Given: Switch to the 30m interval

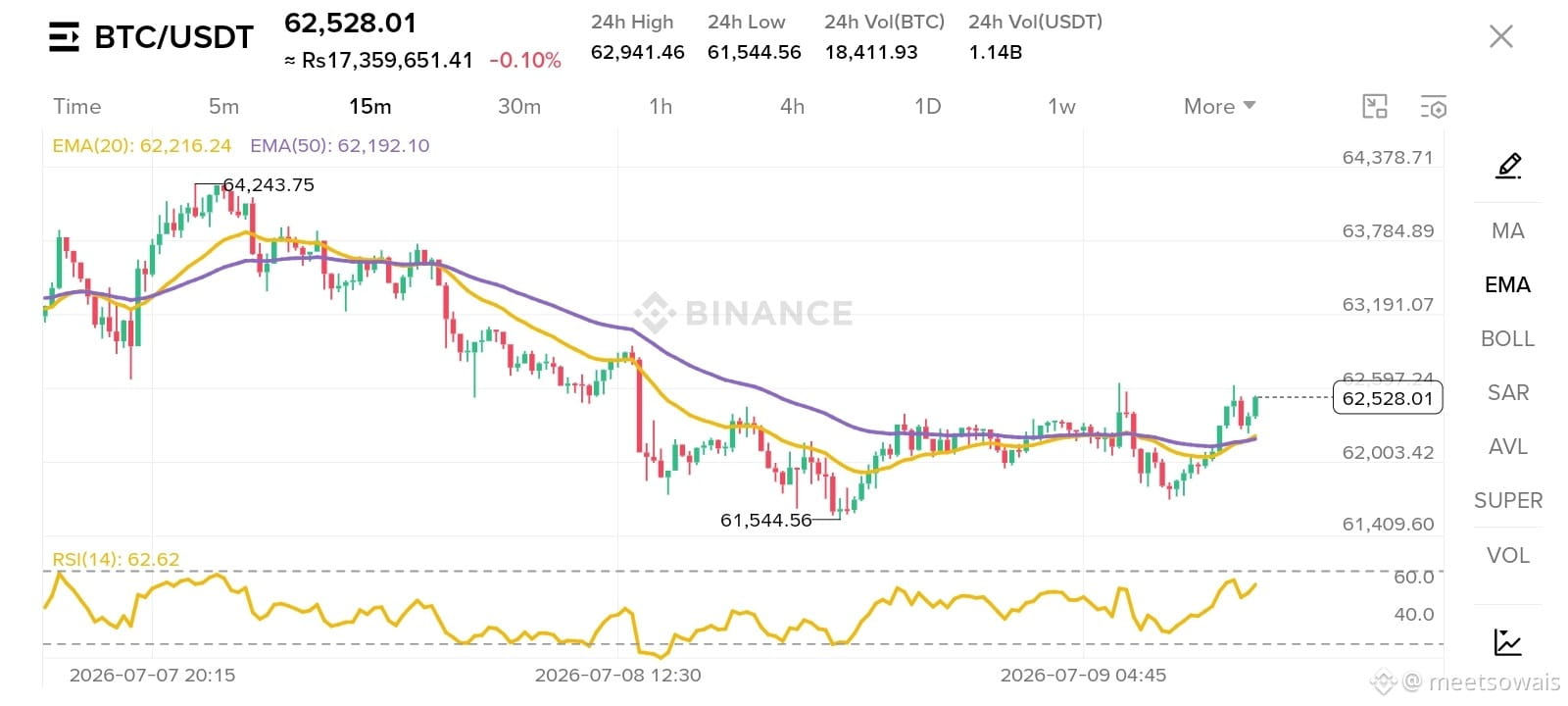Looking at the screenshot, I should pos(519,106).
